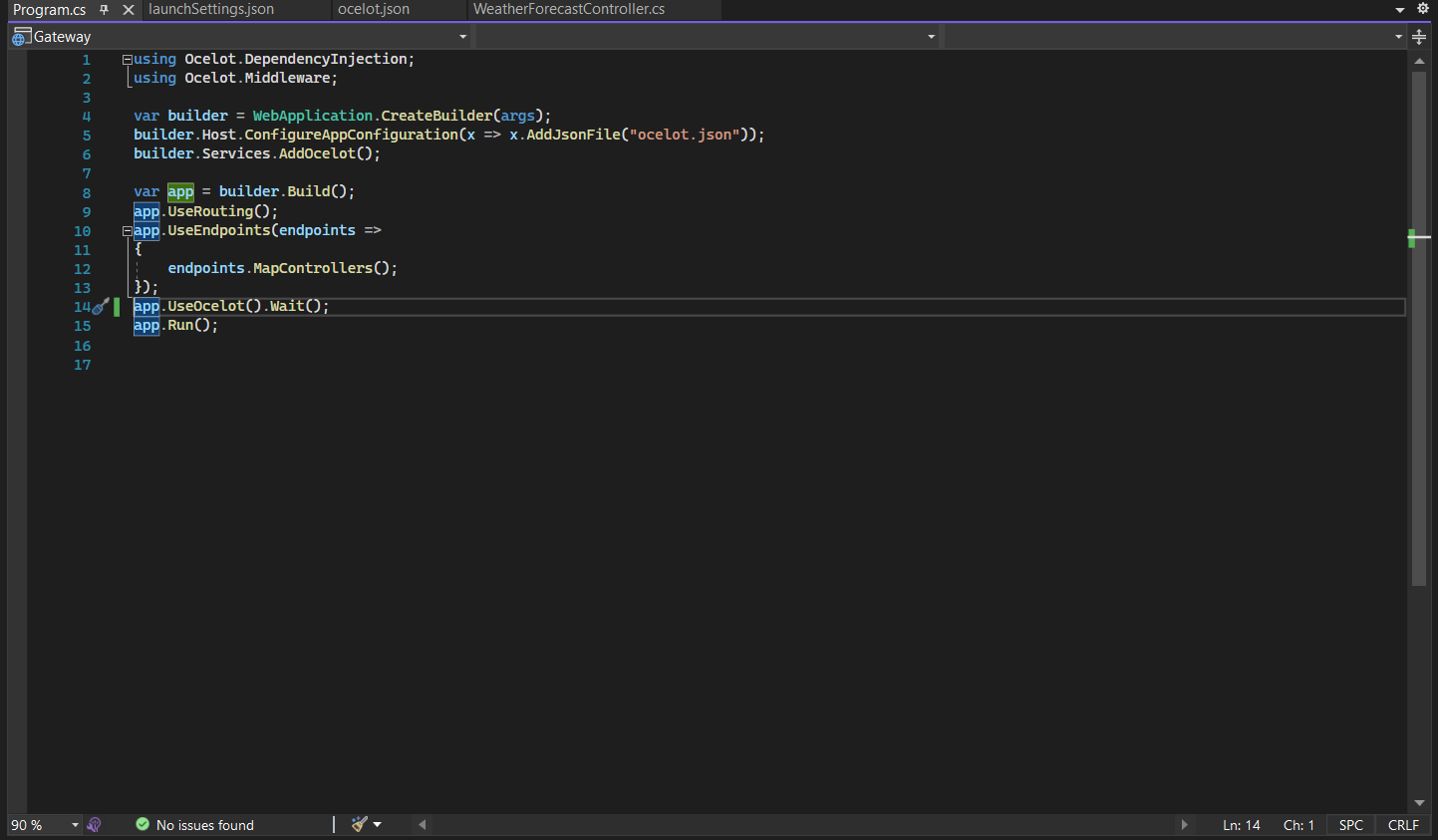Click the Quick Actions screwdriver icon on line 14

point(101,307)
